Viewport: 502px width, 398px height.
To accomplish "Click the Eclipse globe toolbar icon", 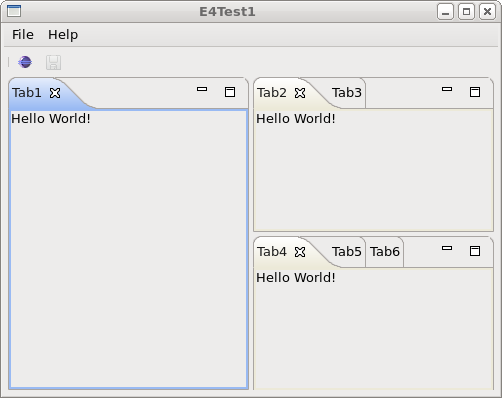I will pyautogui.click(x=25, y=62).
